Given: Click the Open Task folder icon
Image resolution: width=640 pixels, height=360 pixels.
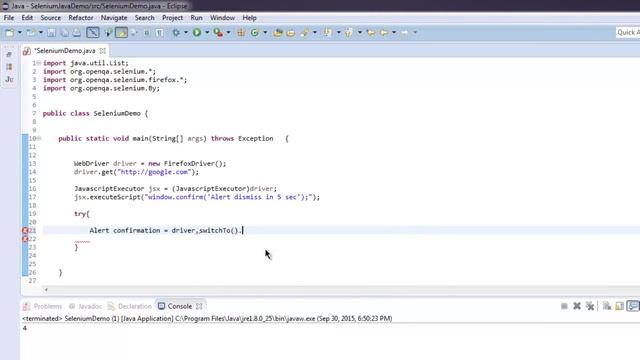Looking at the screenshot, I should click(x=291, y=32).
